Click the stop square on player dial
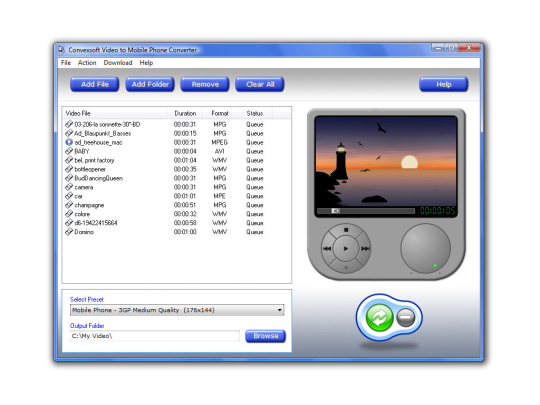This screenshot has width=540, height=405. 346,230
